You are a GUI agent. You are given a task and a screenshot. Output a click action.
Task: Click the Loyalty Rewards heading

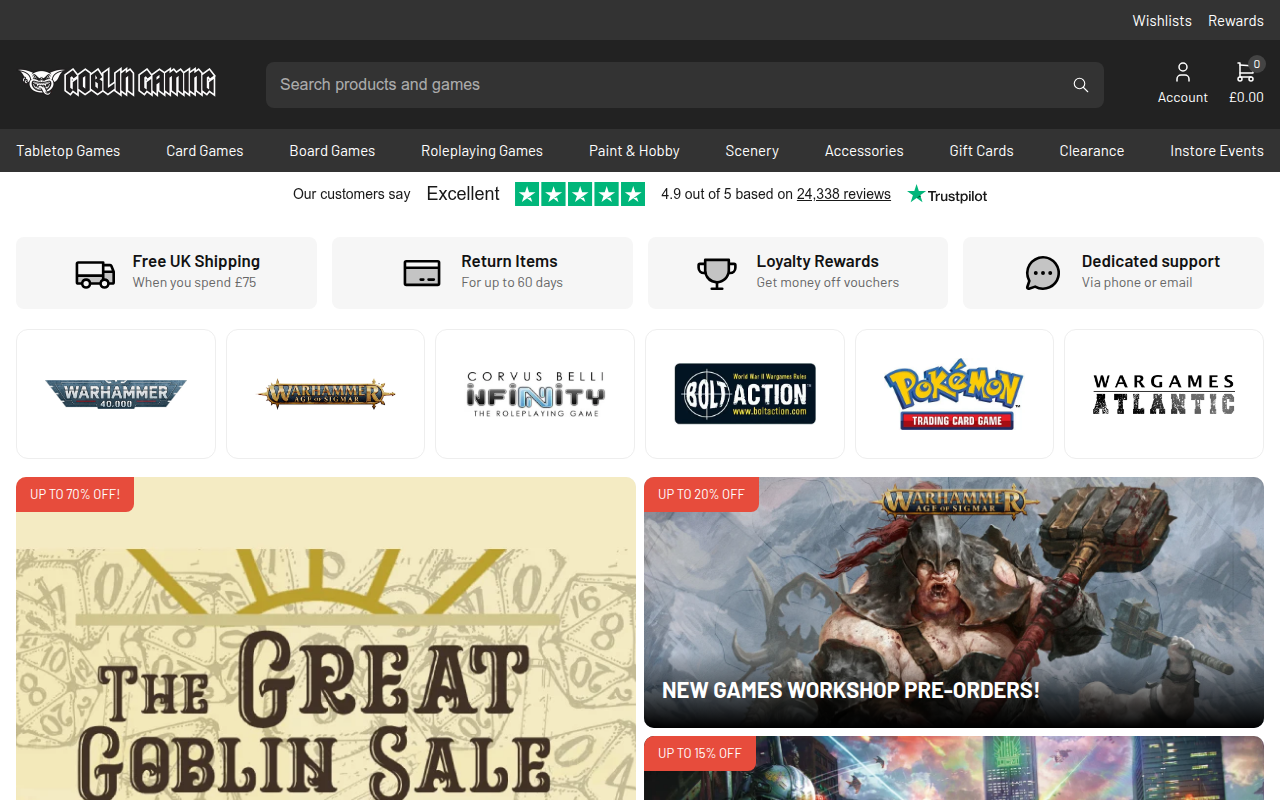coord(818,261)
